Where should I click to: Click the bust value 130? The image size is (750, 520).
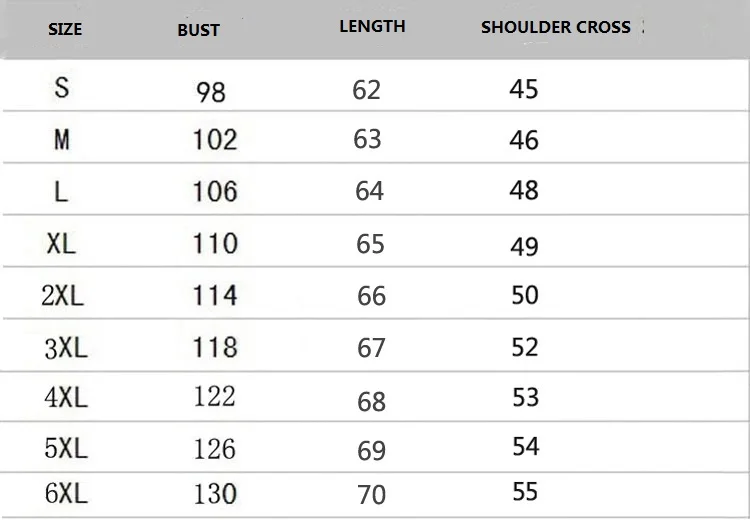click(x=215, y=494)
